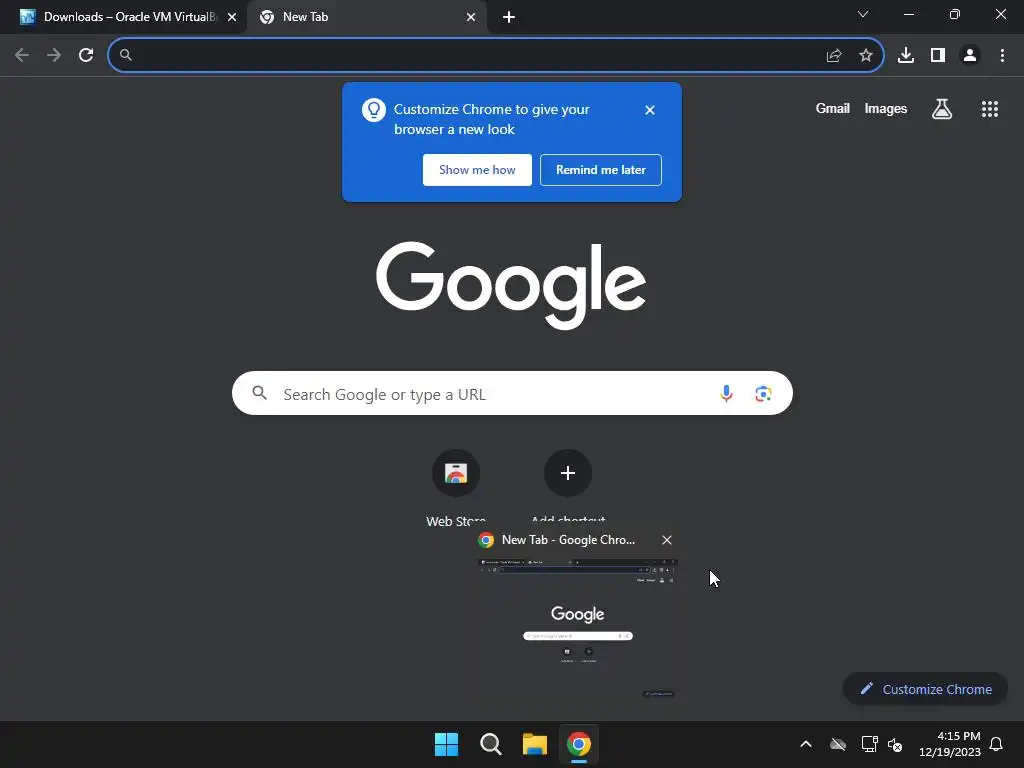The height and width of the screenshot is (768, 1024).
Task: Click the lightbulb icon in the tip
Action: [374, 110]
